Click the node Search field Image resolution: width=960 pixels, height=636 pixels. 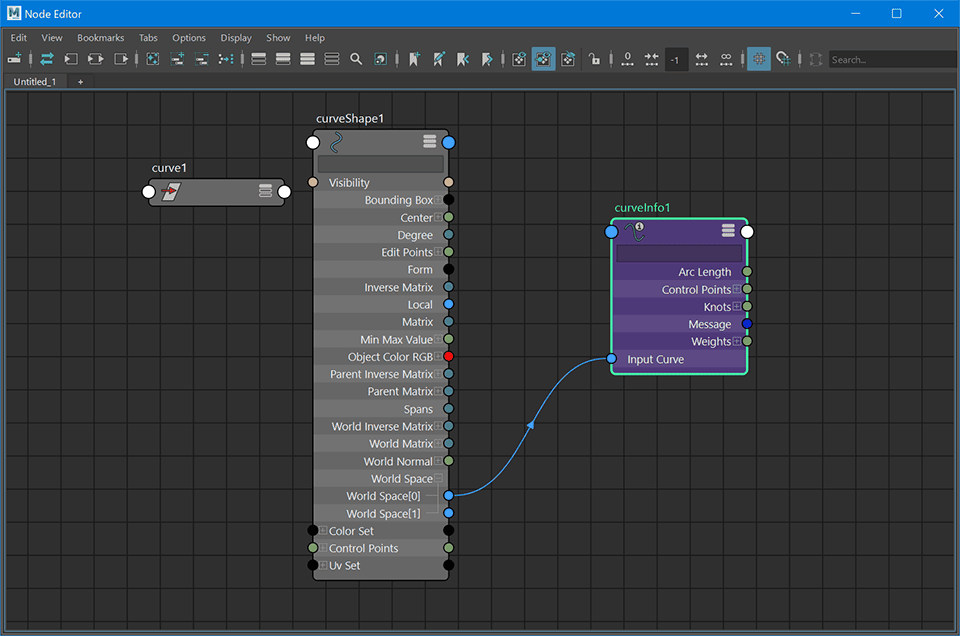[x=890, y=60]
